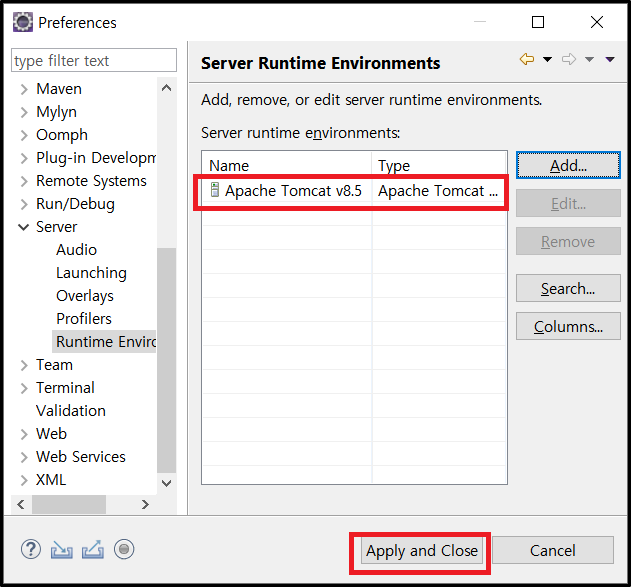631x587 pixels.
Task: Click the tree scroll down arrow
Action: pyautogui.click(x=166, y=483)
